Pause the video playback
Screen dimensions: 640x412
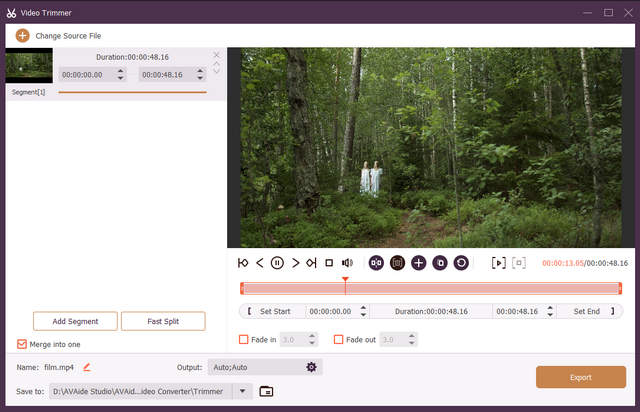[277, 263]
